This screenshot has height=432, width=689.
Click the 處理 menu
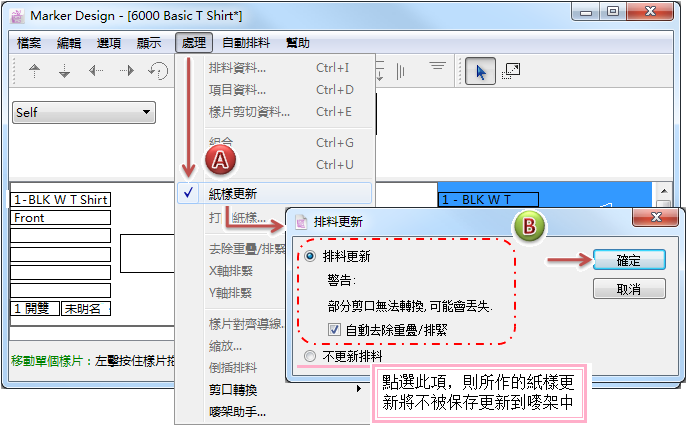(194, 43)
